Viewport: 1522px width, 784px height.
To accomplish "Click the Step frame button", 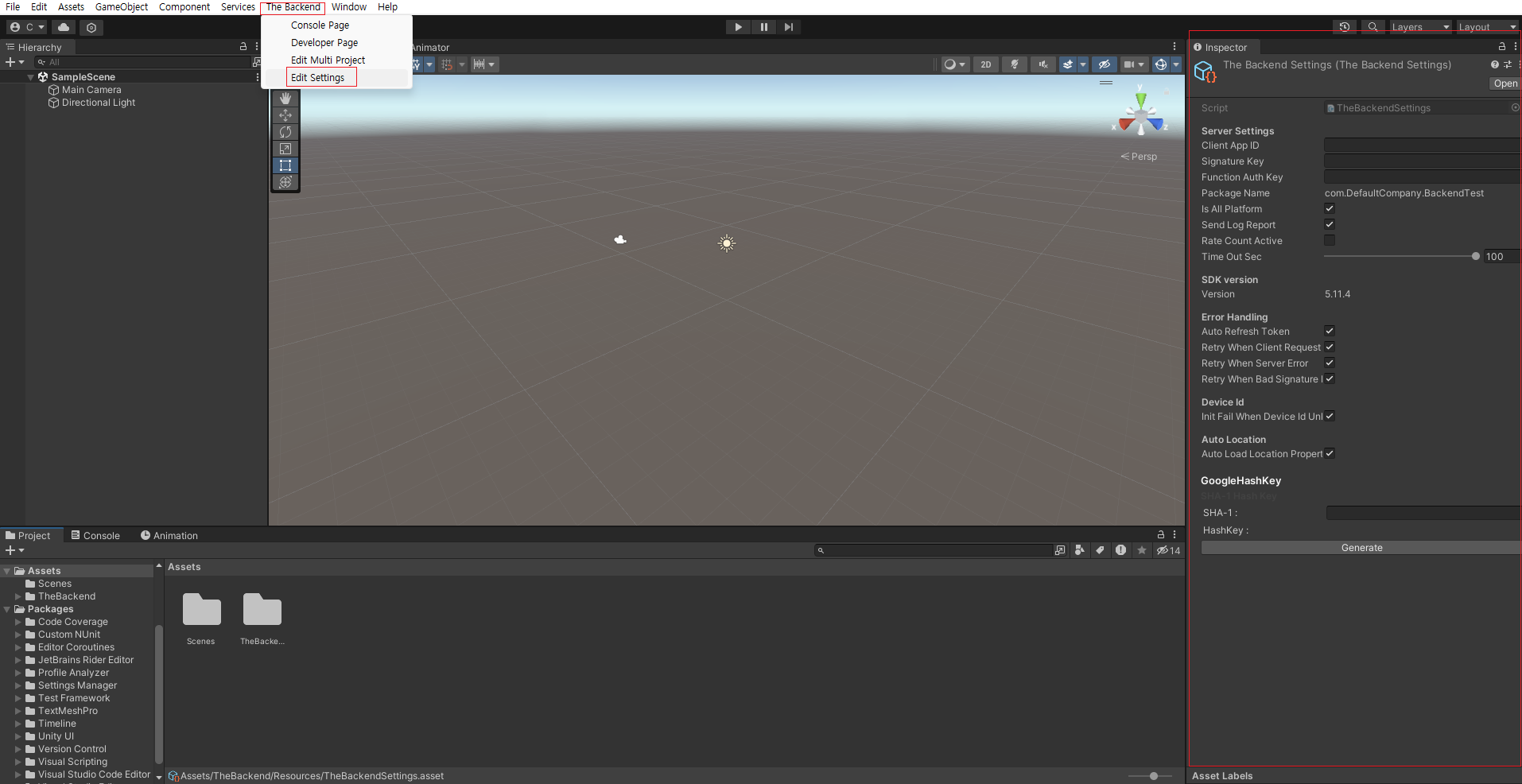I will click(x=788, y=27).
